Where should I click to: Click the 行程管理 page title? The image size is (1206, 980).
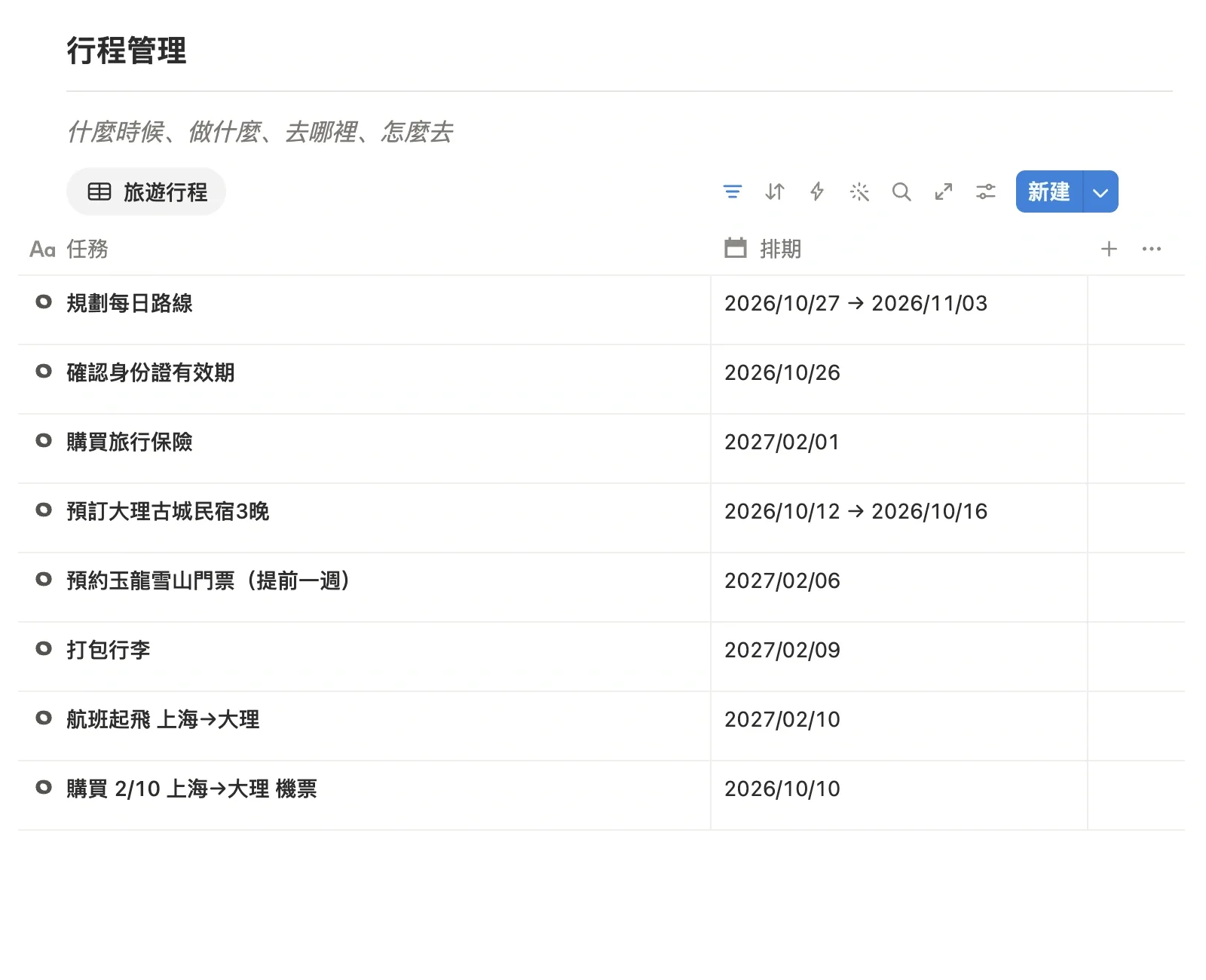coord(127,51)
